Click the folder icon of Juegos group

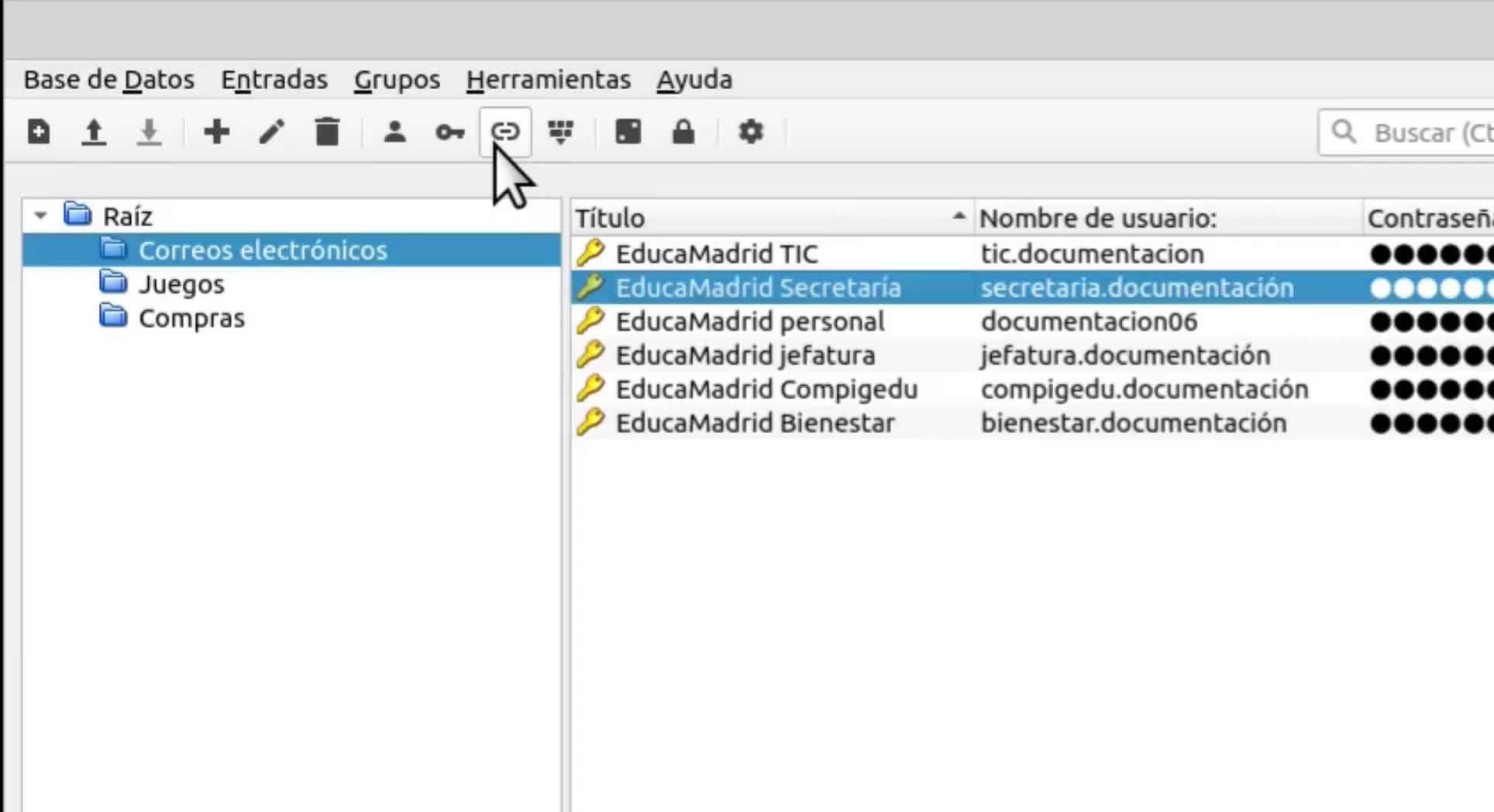(113, 282)
